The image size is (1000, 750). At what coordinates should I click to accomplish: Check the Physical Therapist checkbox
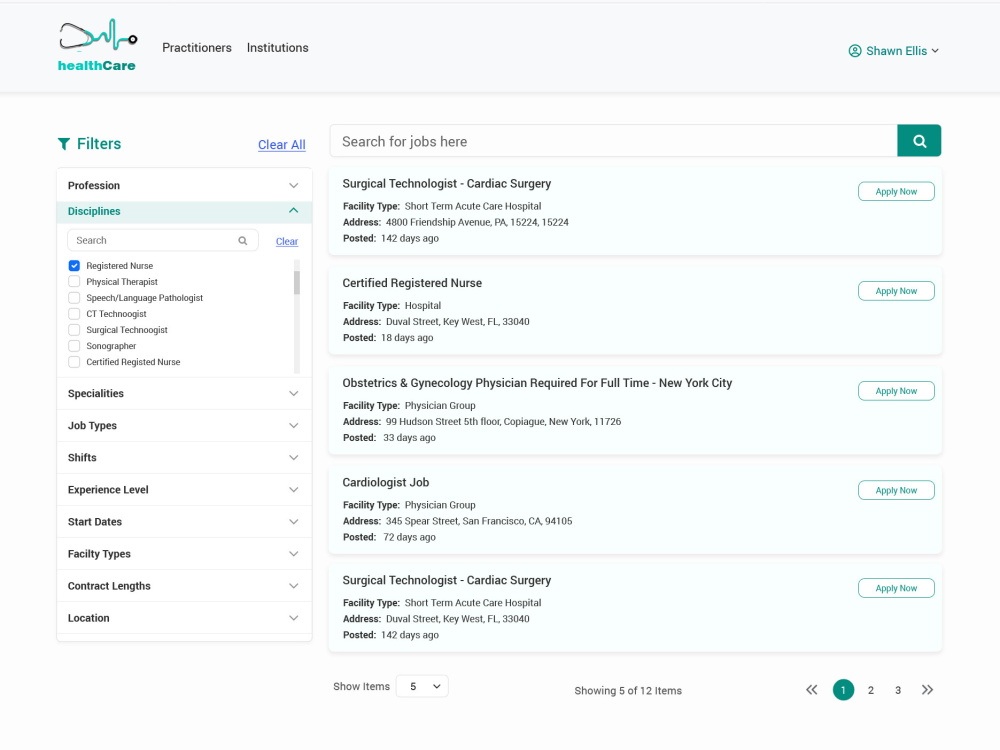click(74, 282)
